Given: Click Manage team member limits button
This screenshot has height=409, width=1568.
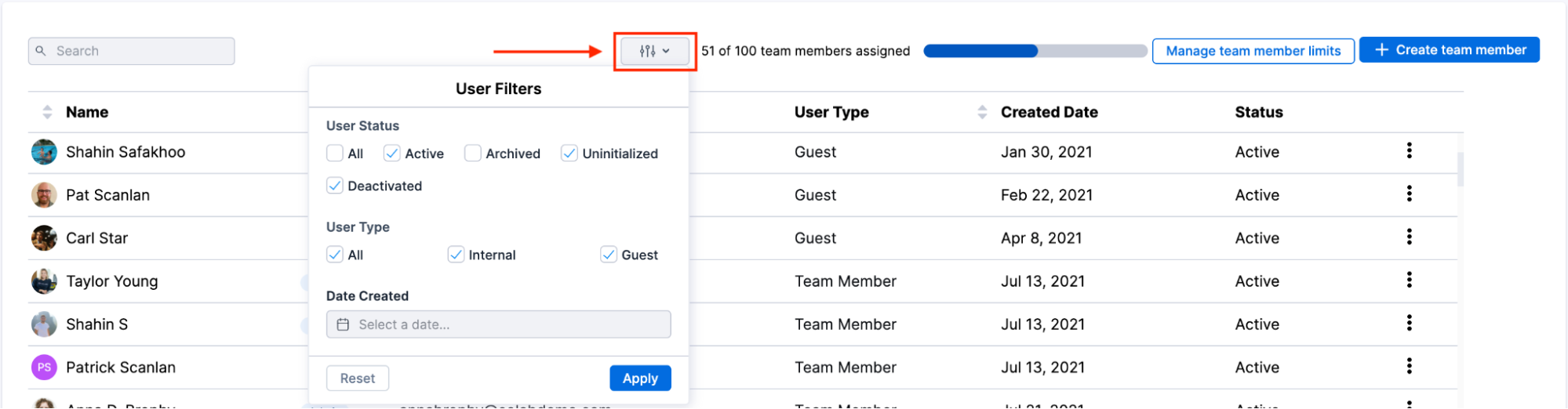Looking at the screenshot, I should 1253,51.
